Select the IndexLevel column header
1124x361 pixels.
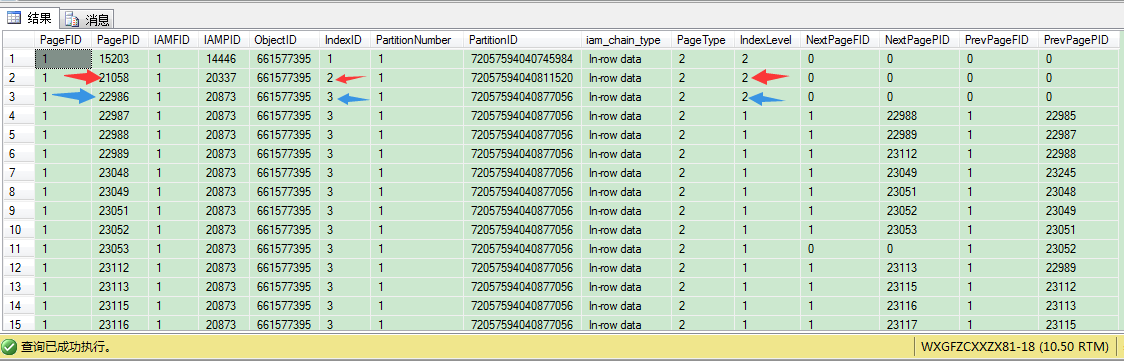767,40
